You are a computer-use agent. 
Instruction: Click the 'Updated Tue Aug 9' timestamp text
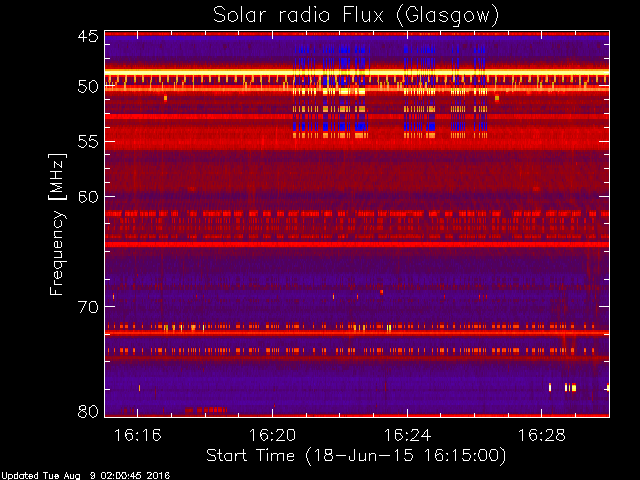tap(85, 476)
